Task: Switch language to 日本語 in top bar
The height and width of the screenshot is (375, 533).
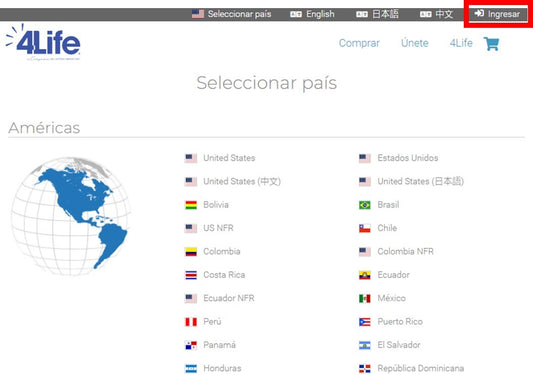Action: (377, 14)
